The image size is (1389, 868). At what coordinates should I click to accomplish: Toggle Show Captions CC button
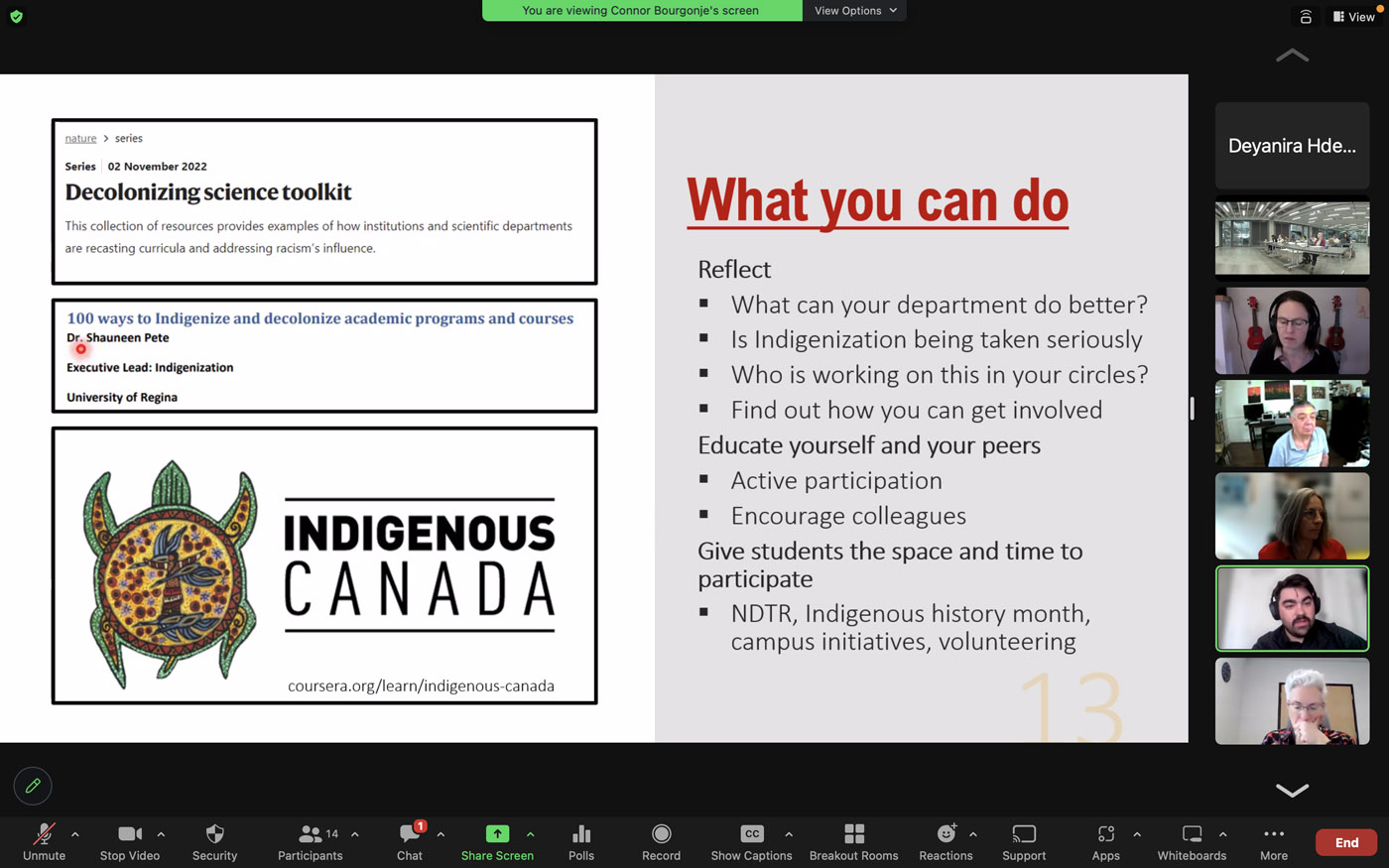coord(751,841)
